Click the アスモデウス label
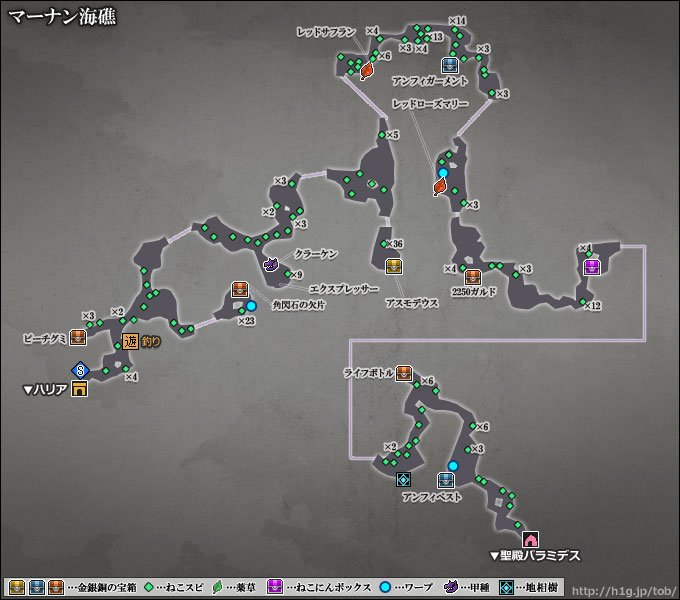680x600 pixels. [412, 303]
